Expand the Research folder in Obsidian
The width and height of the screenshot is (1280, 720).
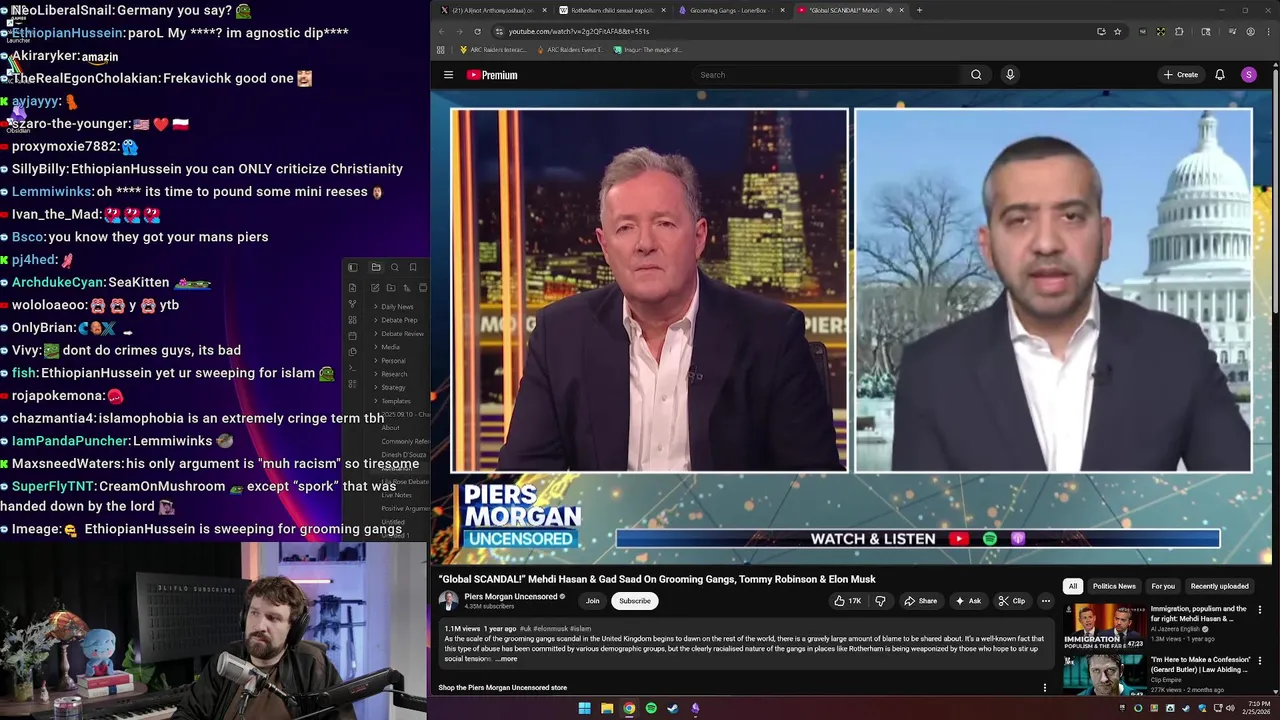click(x=394, y=374)
